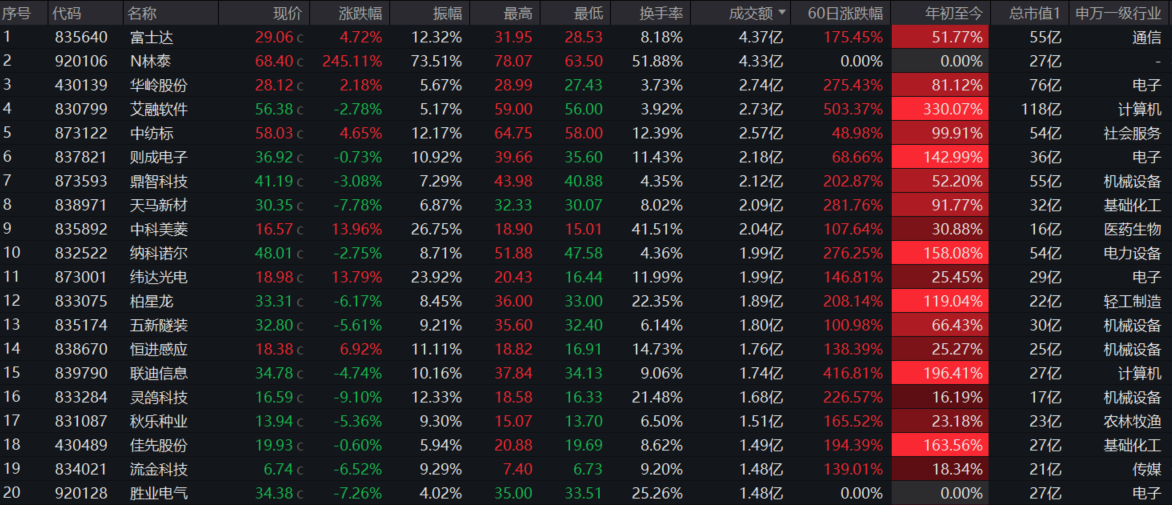Select stock name 五新隧装
Image resolution: width=1172 pixels, height=505 pixels.
click(x=158, y=325)
